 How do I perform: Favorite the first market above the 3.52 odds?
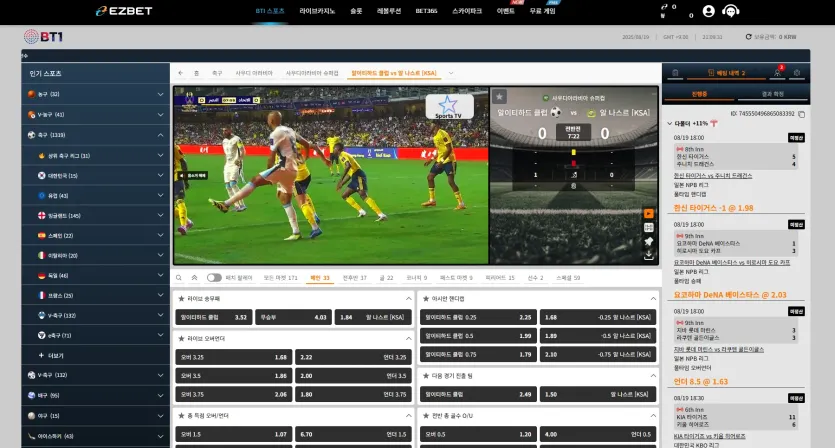(x=181, y=299)
